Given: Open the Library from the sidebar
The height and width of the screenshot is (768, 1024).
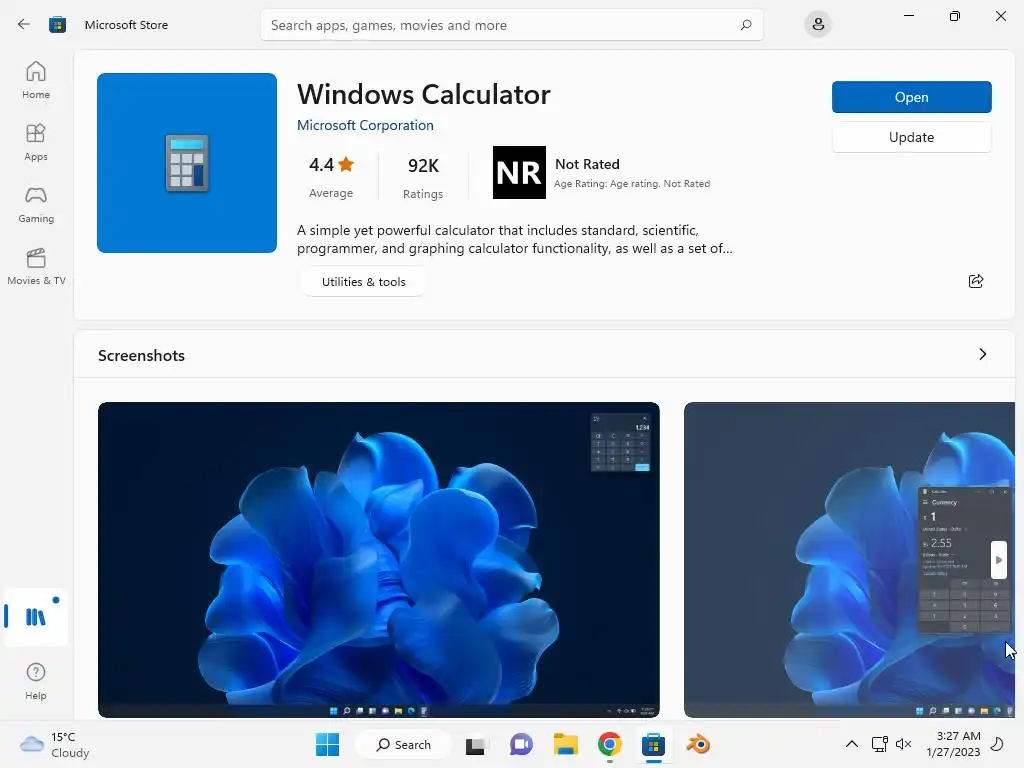Looking at the screenshot, I should pyautogui.click(x=36, y=616).
